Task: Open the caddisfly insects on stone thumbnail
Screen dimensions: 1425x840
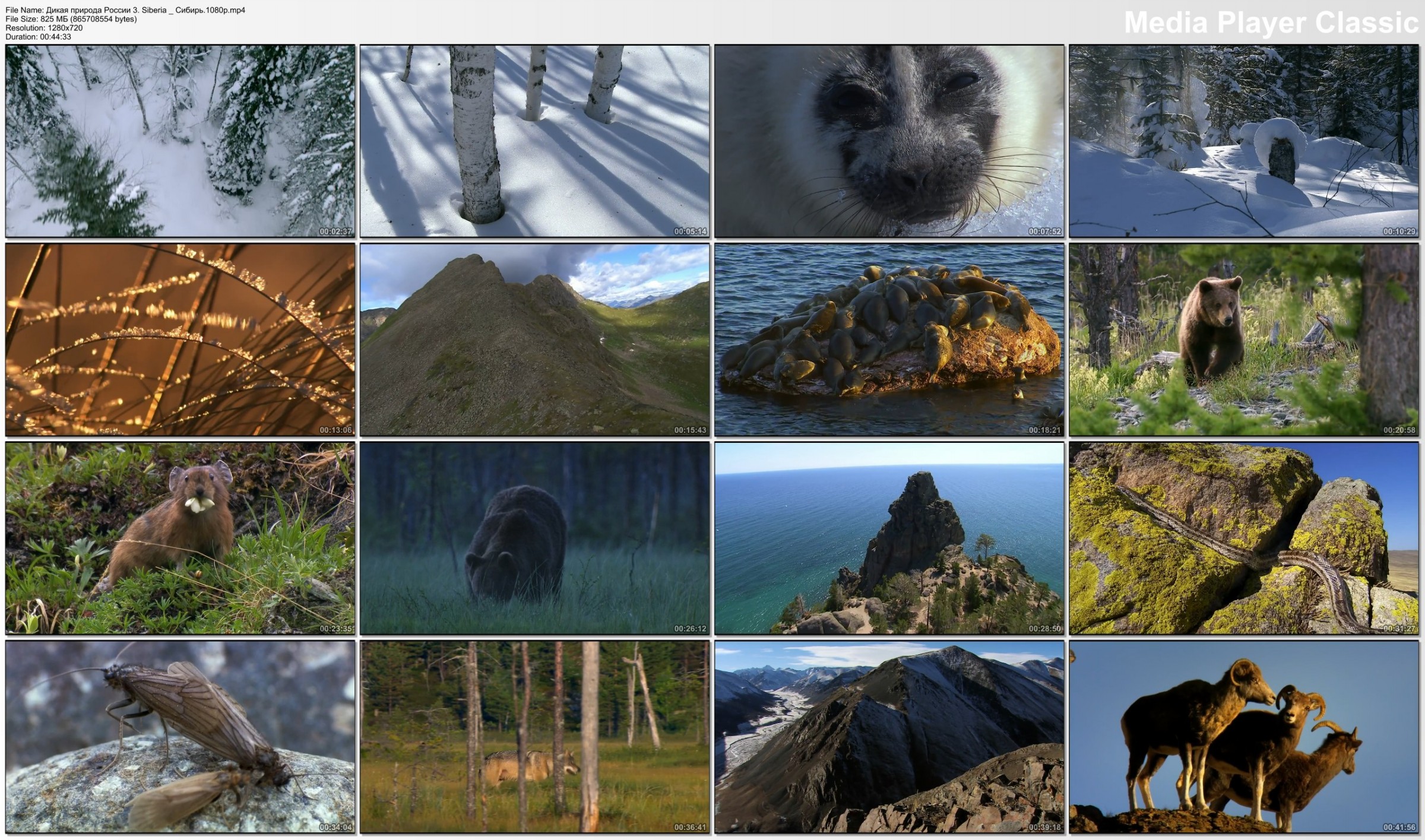Action: [180, 736]
